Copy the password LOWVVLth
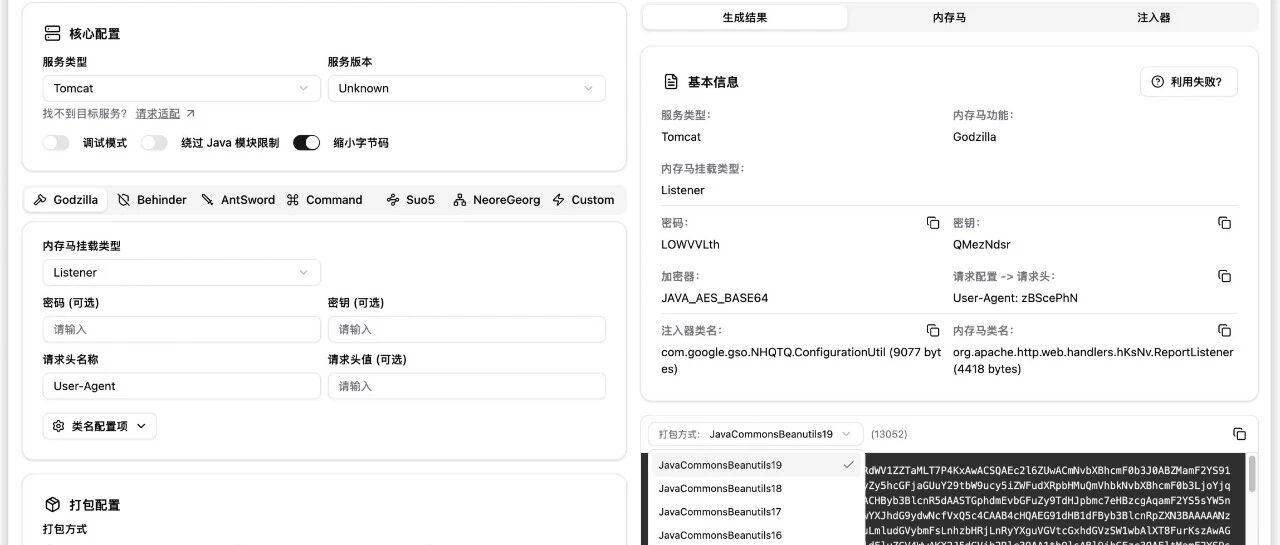The width and height of the screenshot is (1280, 545). (x=933, y=223)
